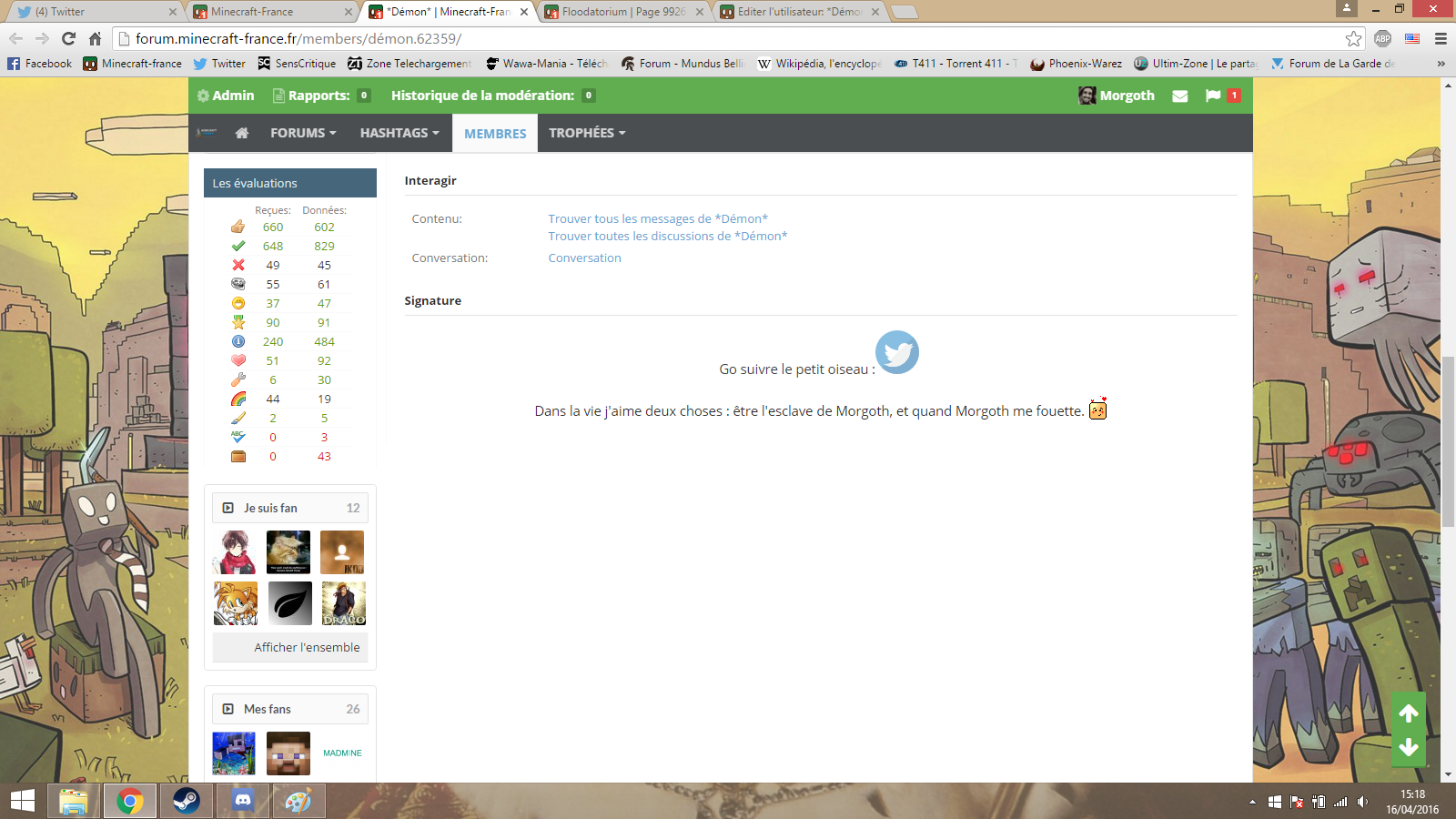The width and height of the screenshot is (1456, 819).
Task: Click Trouver tous les messages de *Démon*
Action: (x=658, y=218)
